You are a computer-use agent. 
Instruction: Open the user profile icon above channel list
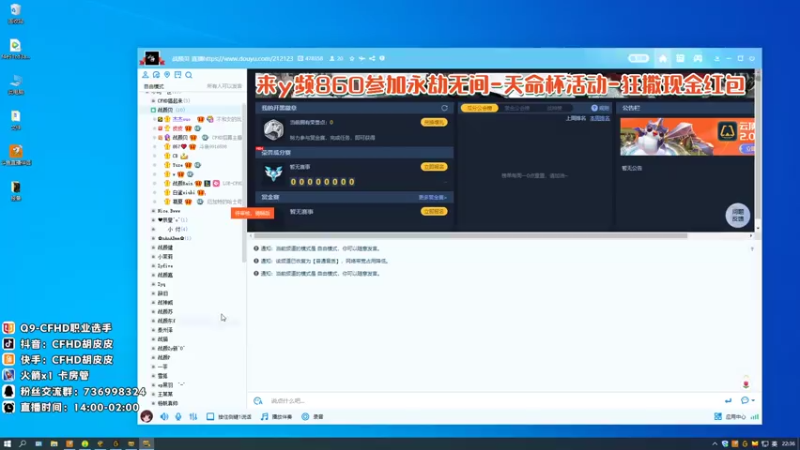point(145,75)
